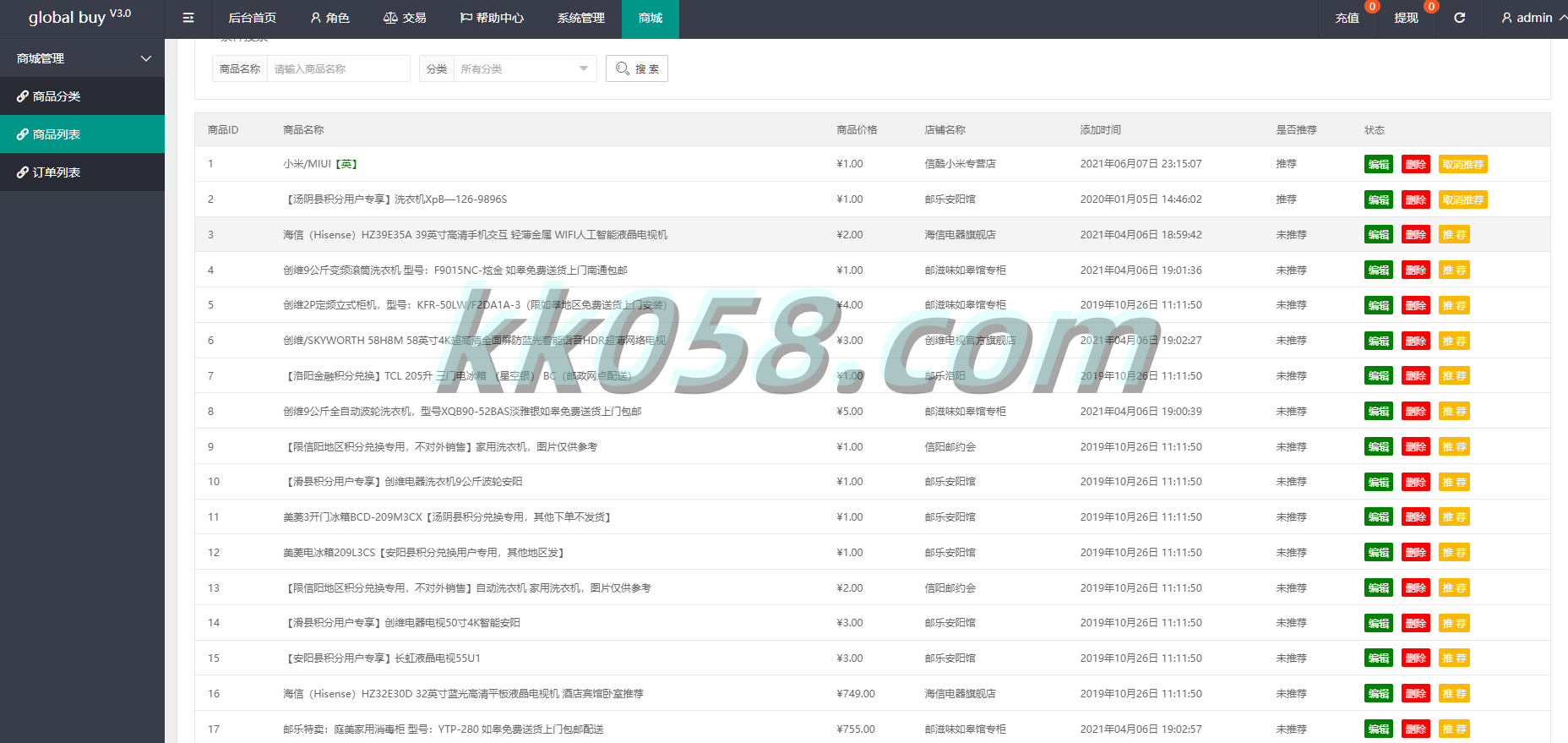Collapse the 商城管理 sidebar section

tap(82, 58)
